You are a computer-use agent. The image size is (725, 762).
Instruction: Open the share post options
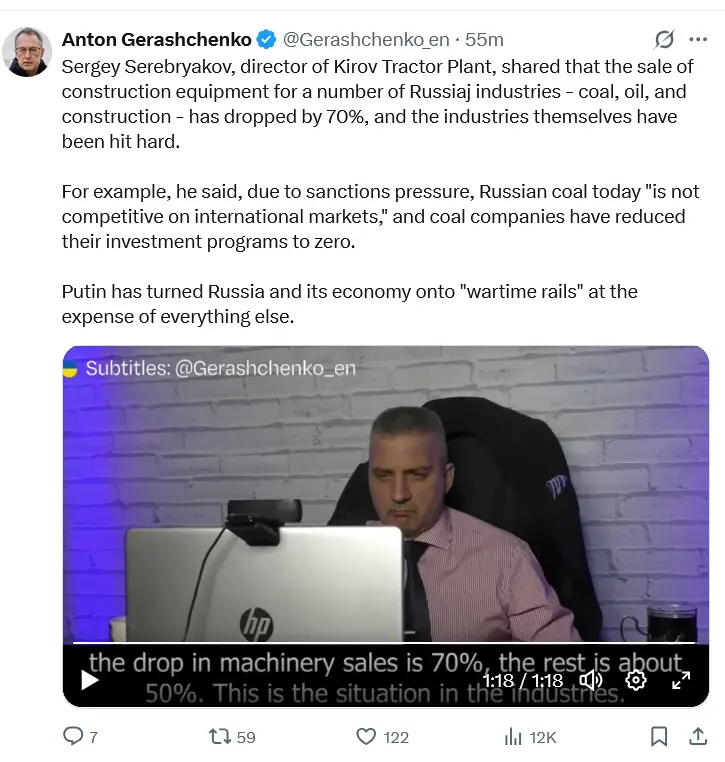click(x=698, y=736)
